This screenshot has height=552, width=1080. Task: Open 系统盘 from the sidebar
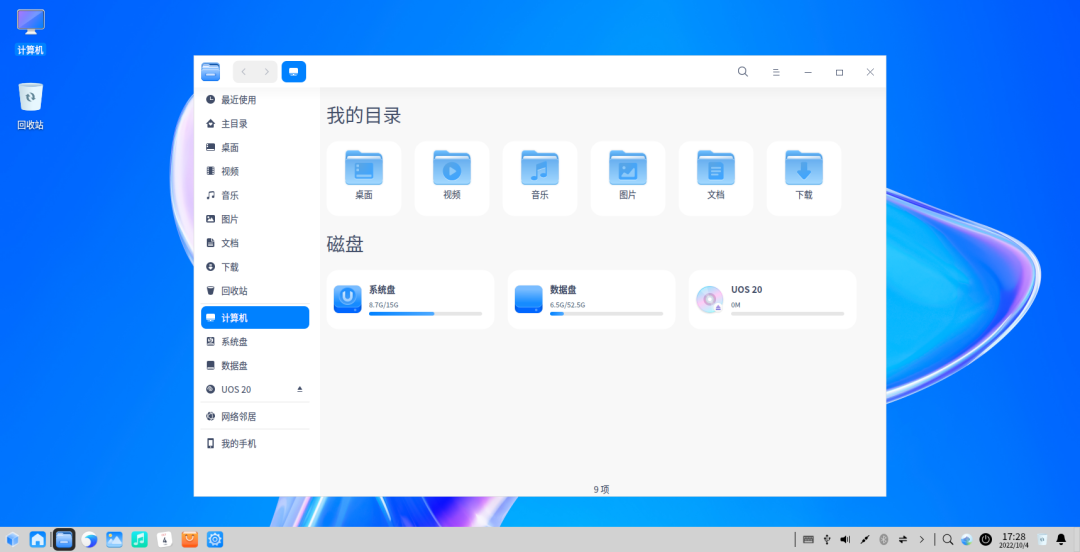[255, 342]
